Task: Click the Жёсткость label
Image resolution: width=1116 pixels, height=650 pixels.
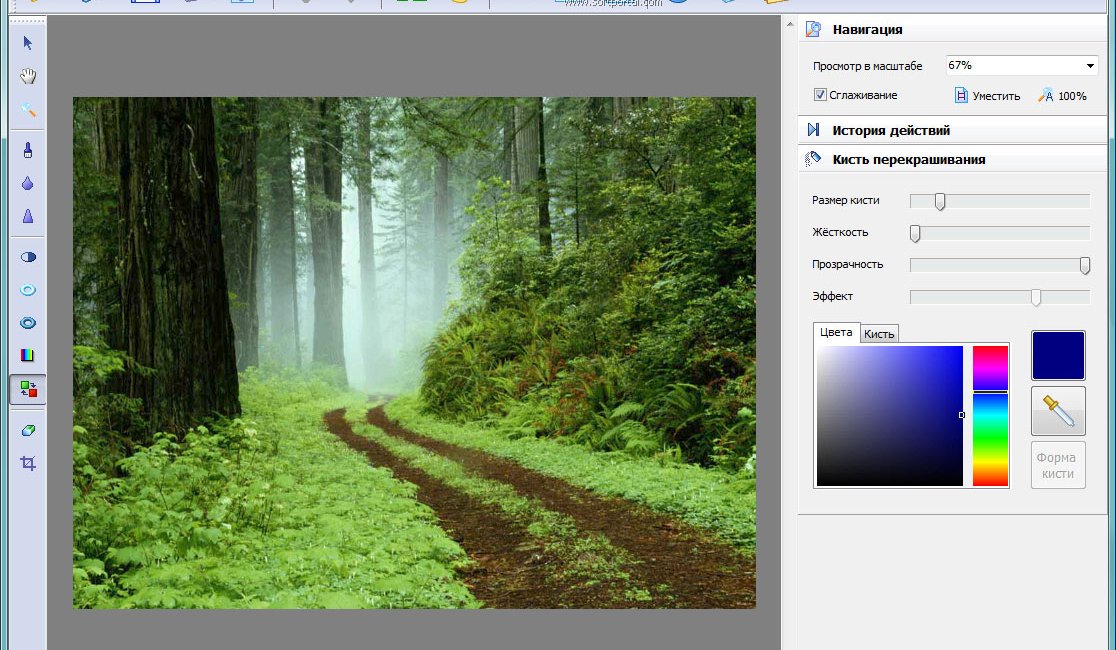Action: click(x=840, y=232)
